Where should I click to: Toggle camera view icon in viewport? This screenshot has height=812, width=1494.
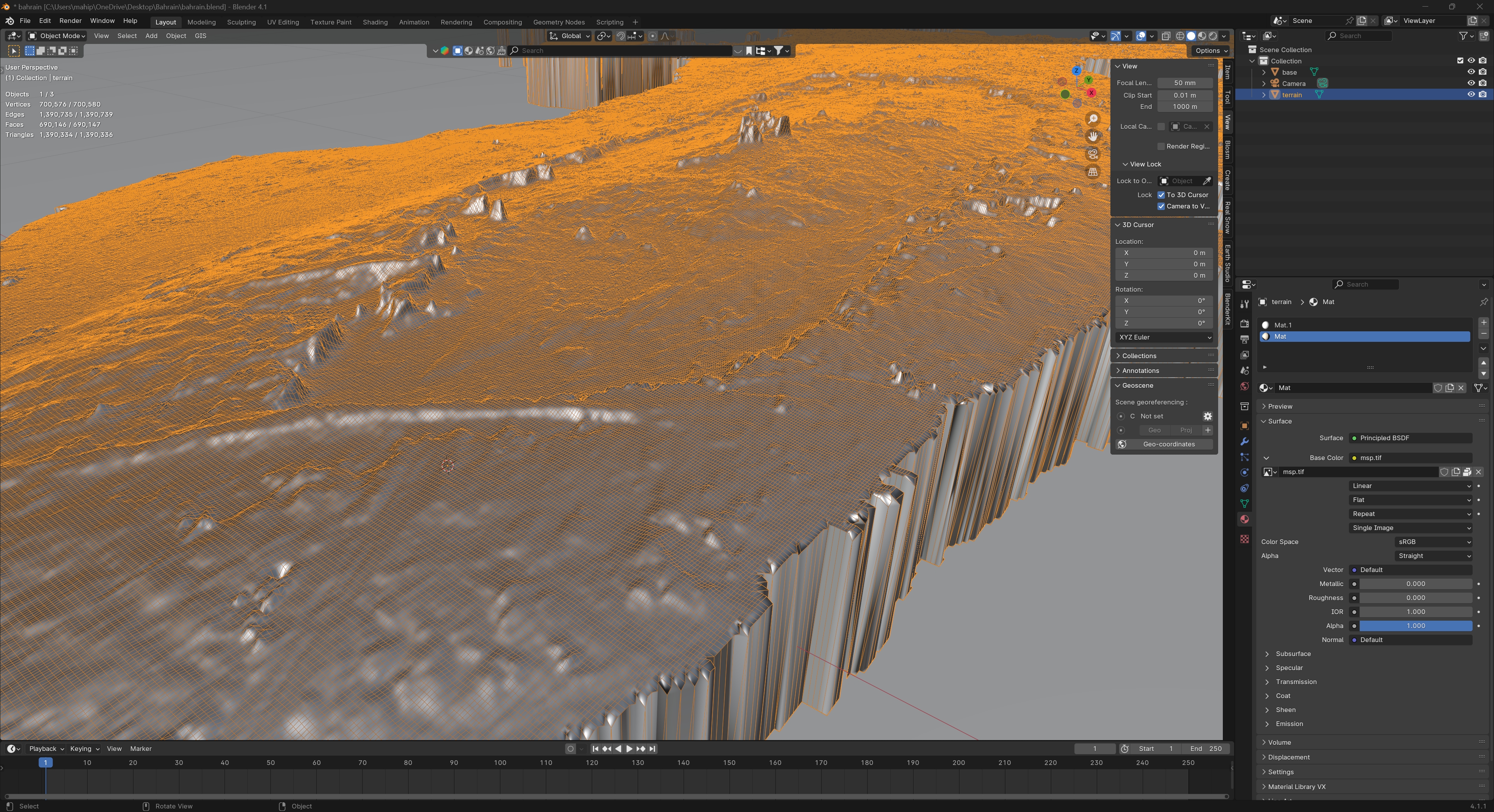(1092, 154)
